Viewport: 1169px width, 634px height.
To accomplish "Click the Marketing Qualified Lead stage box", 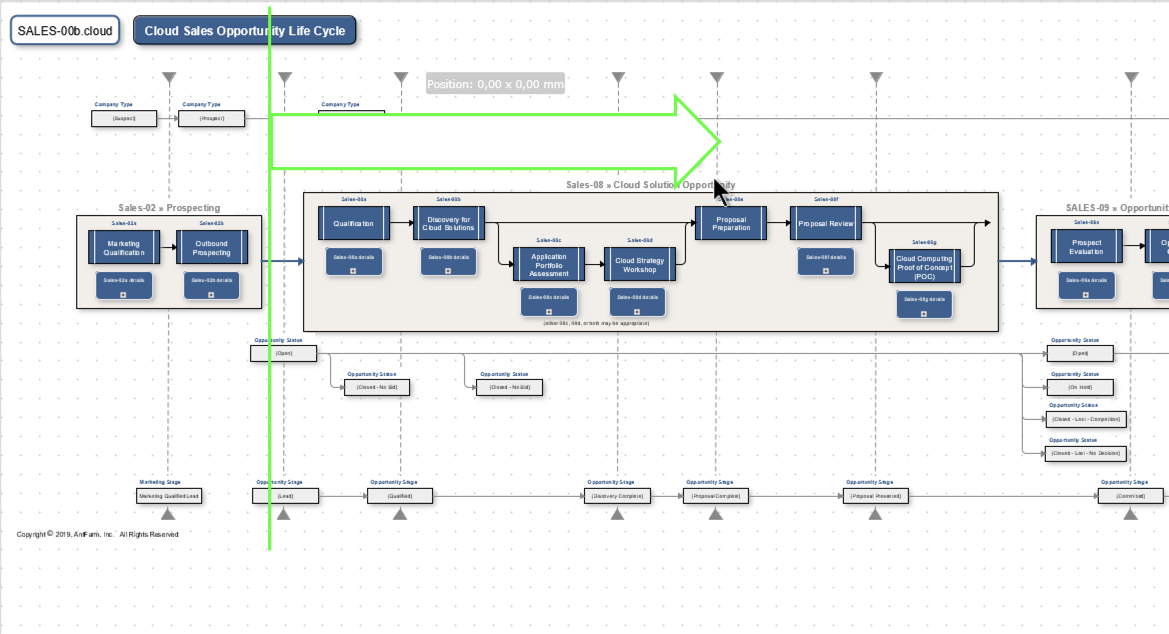I will 169,495.
